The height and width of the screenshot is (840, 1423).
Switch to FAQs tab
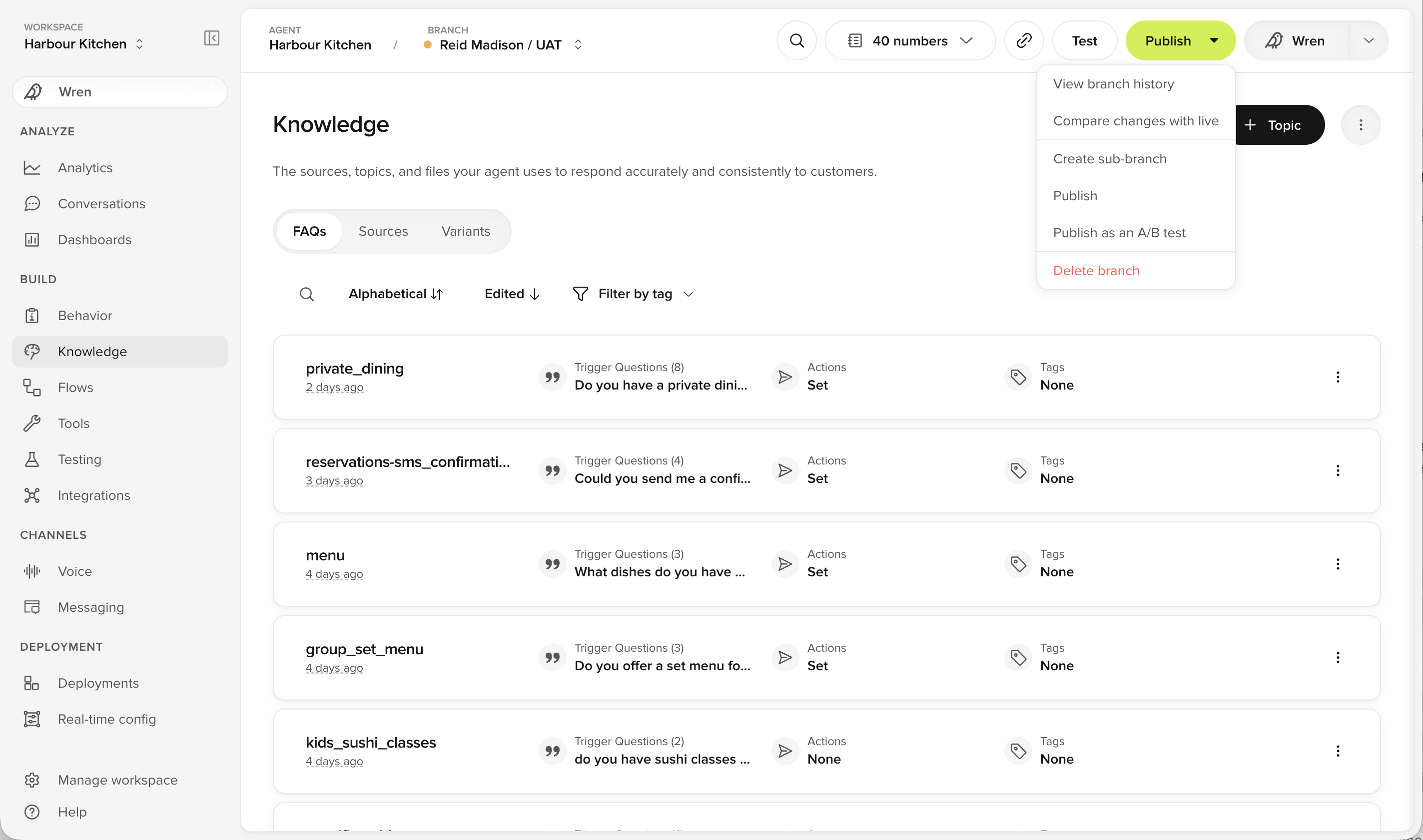click(309, 231)
